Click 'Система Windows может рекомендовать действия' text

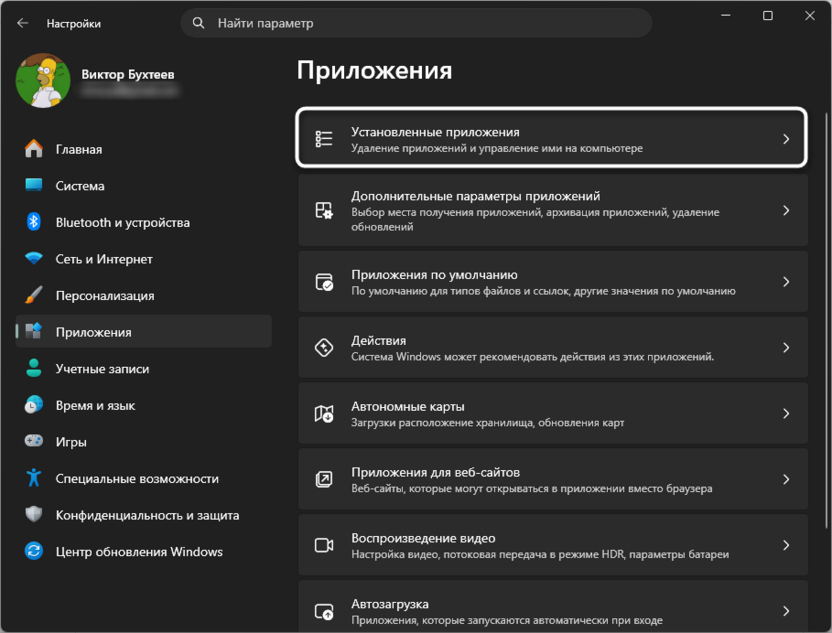(x=532, y=357)
